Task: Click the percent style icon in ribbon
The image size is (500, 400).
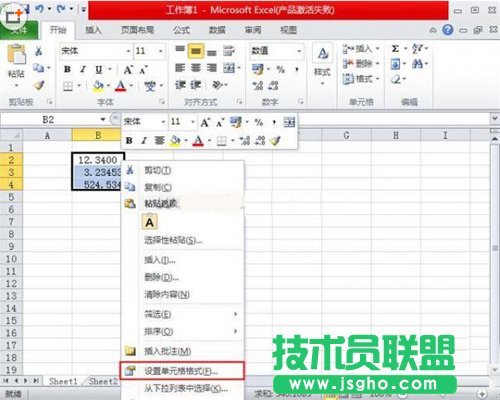Action: coord(281,69)
